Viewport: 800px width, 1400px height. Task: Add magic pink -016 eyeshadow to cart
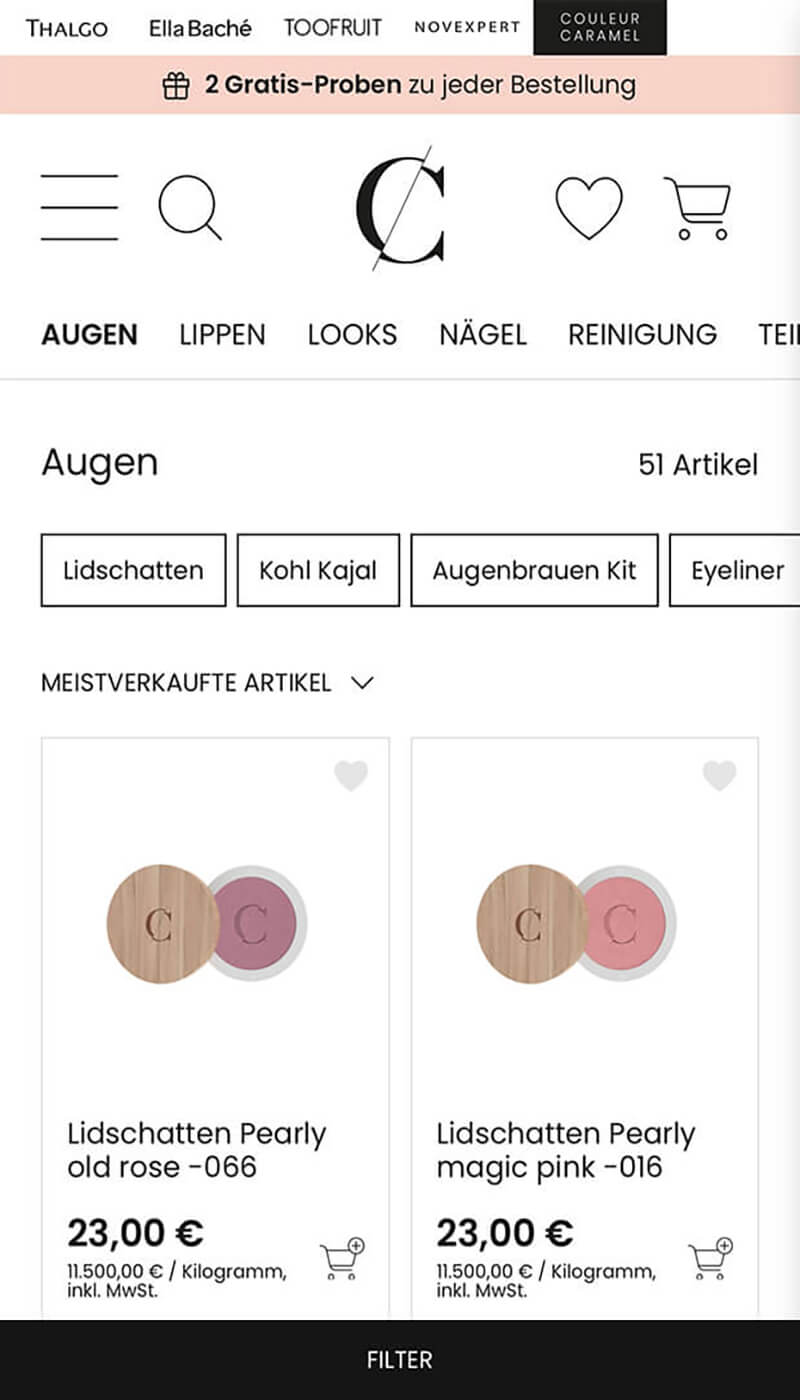(x=711, y=1260)
